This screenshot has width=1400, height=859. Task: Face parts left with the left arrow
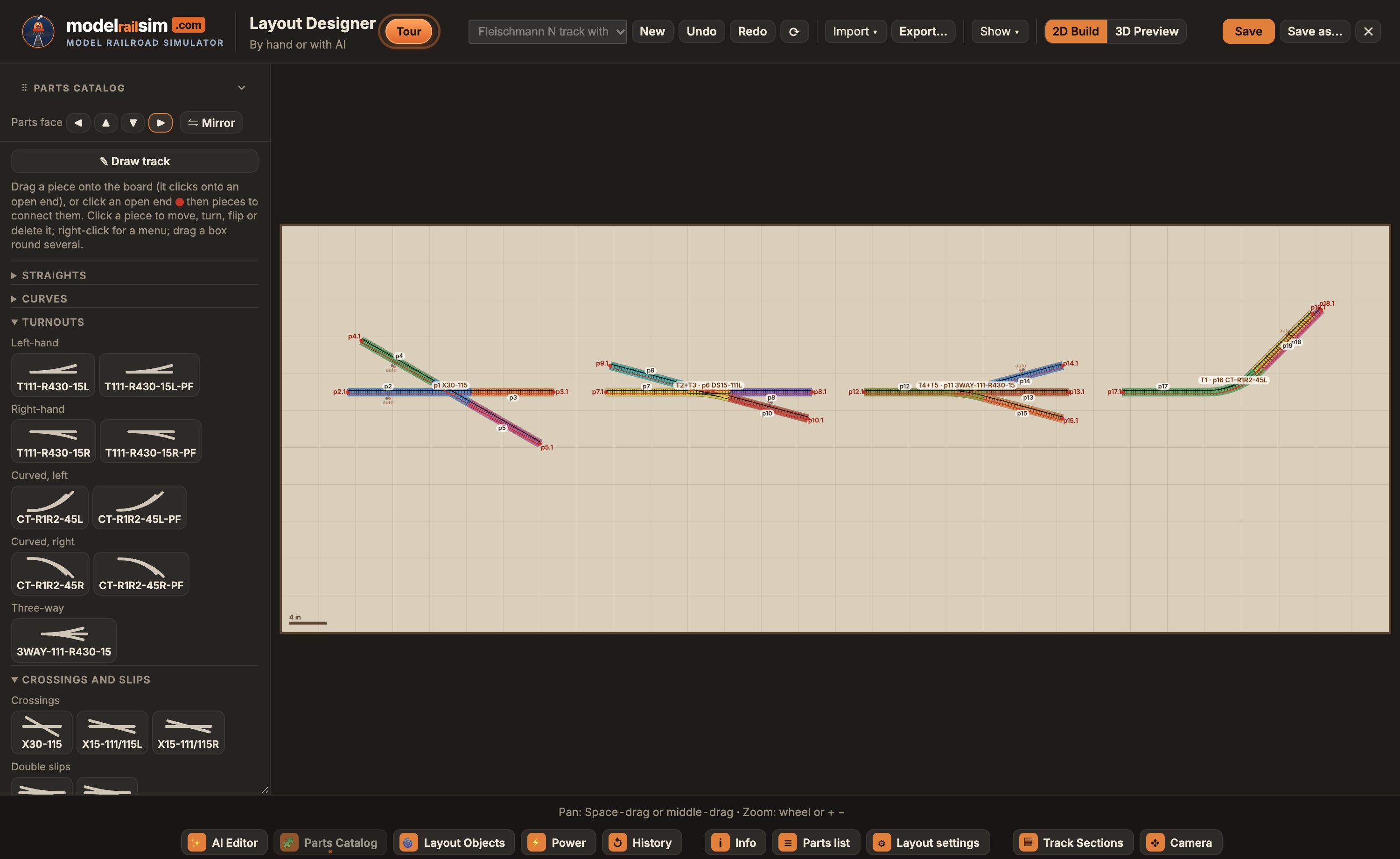(x=78, y=123)
